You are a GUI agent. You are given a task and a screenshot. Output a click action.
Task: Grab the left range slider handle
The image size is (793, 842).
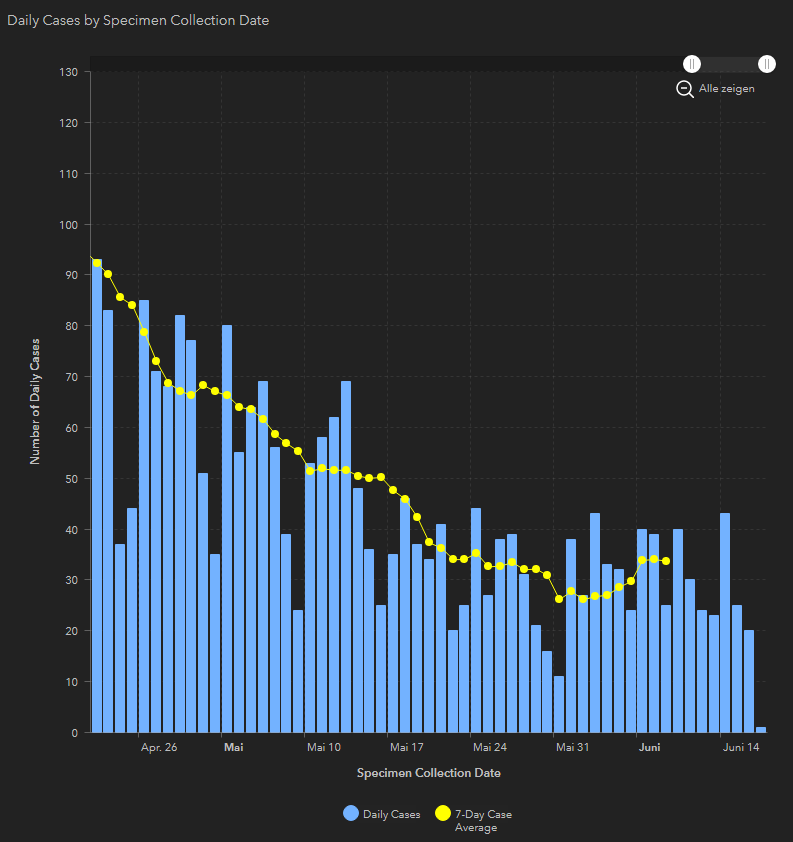(692, 64)
